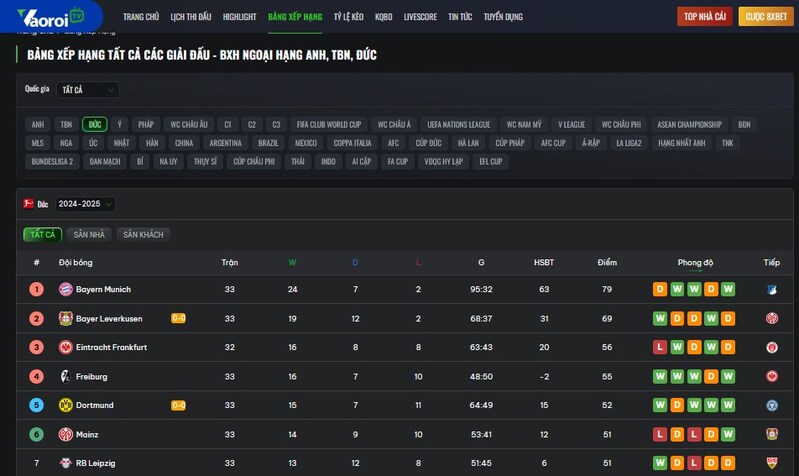Select the ANH league filter
This screenshot has width=799, height=476.
click(x=38, y=124)
